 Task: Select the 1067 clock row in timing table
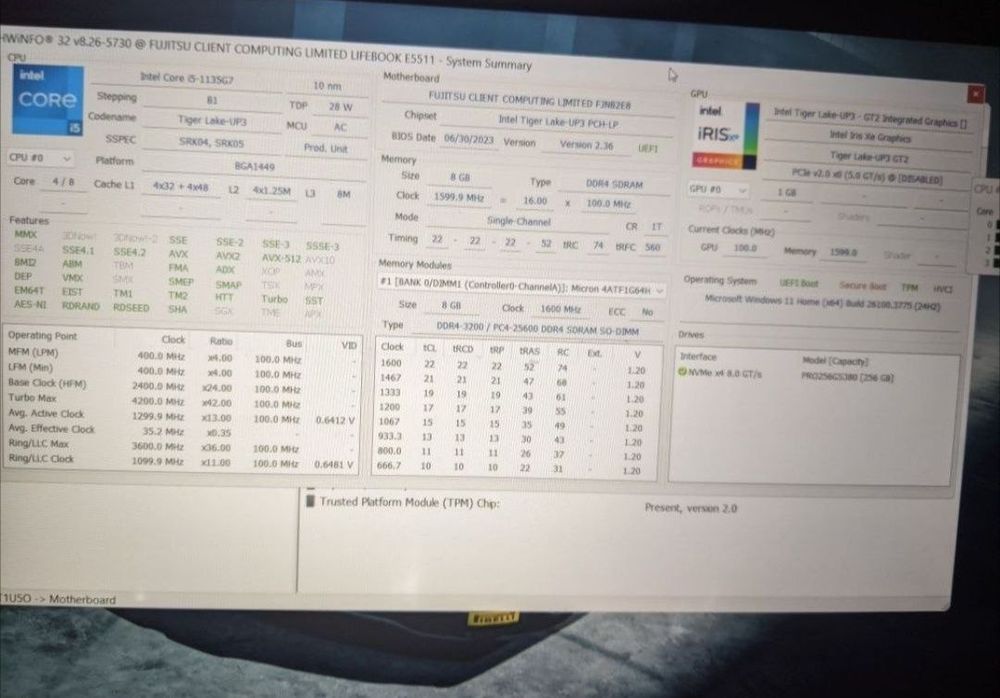(515, 424)
